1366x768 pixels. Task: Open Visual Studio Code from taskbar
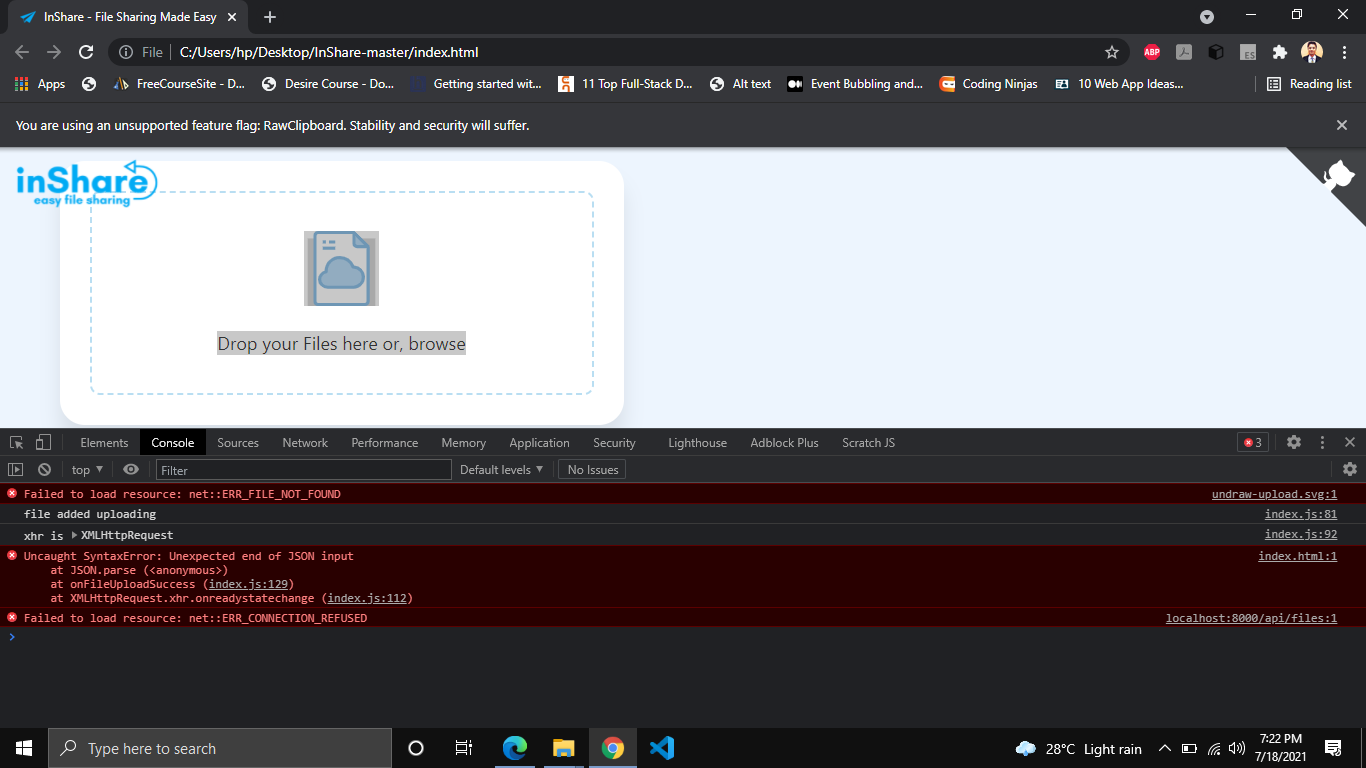(662, 748)
